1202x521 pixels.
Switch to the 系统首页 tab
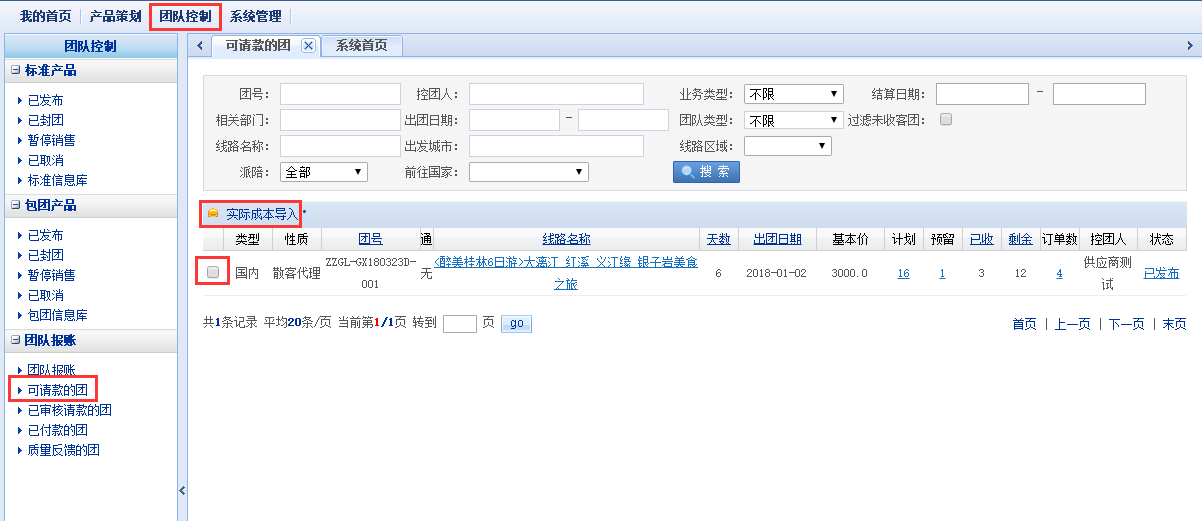point(361,45)
